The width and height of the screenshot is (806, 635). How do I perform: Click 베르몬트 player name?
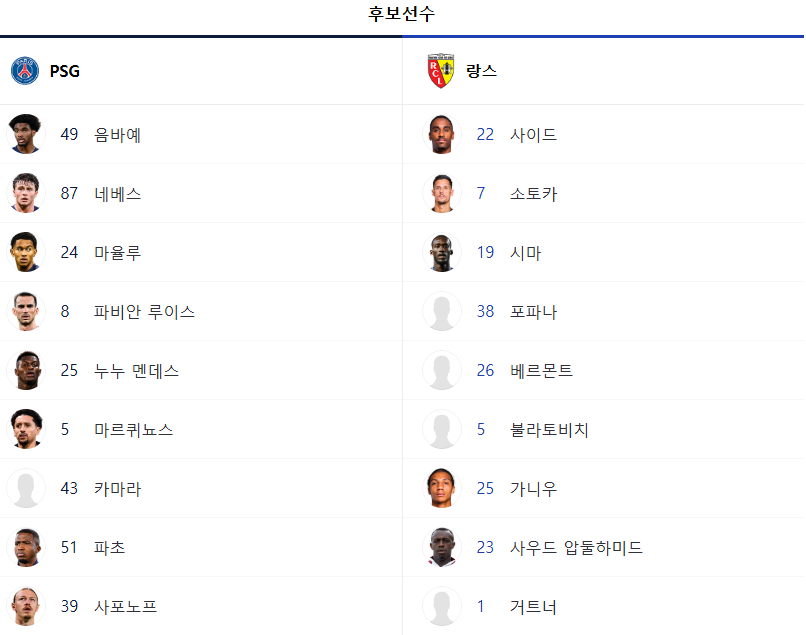541,371
